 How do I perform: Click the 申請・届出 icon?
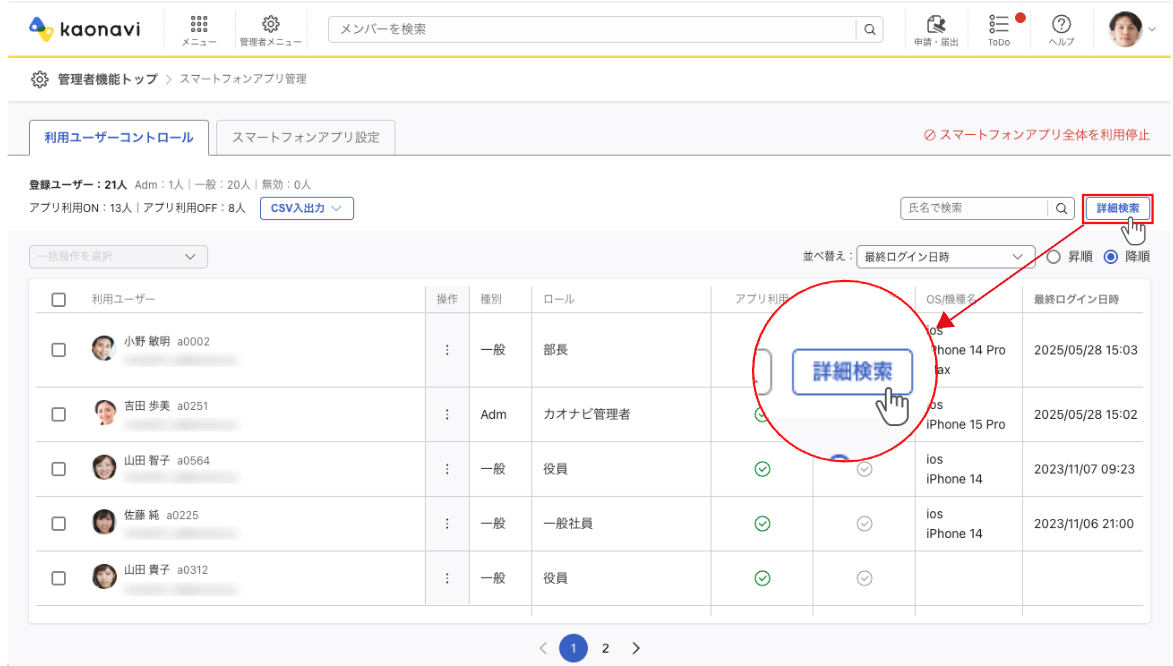click(936, 30)
